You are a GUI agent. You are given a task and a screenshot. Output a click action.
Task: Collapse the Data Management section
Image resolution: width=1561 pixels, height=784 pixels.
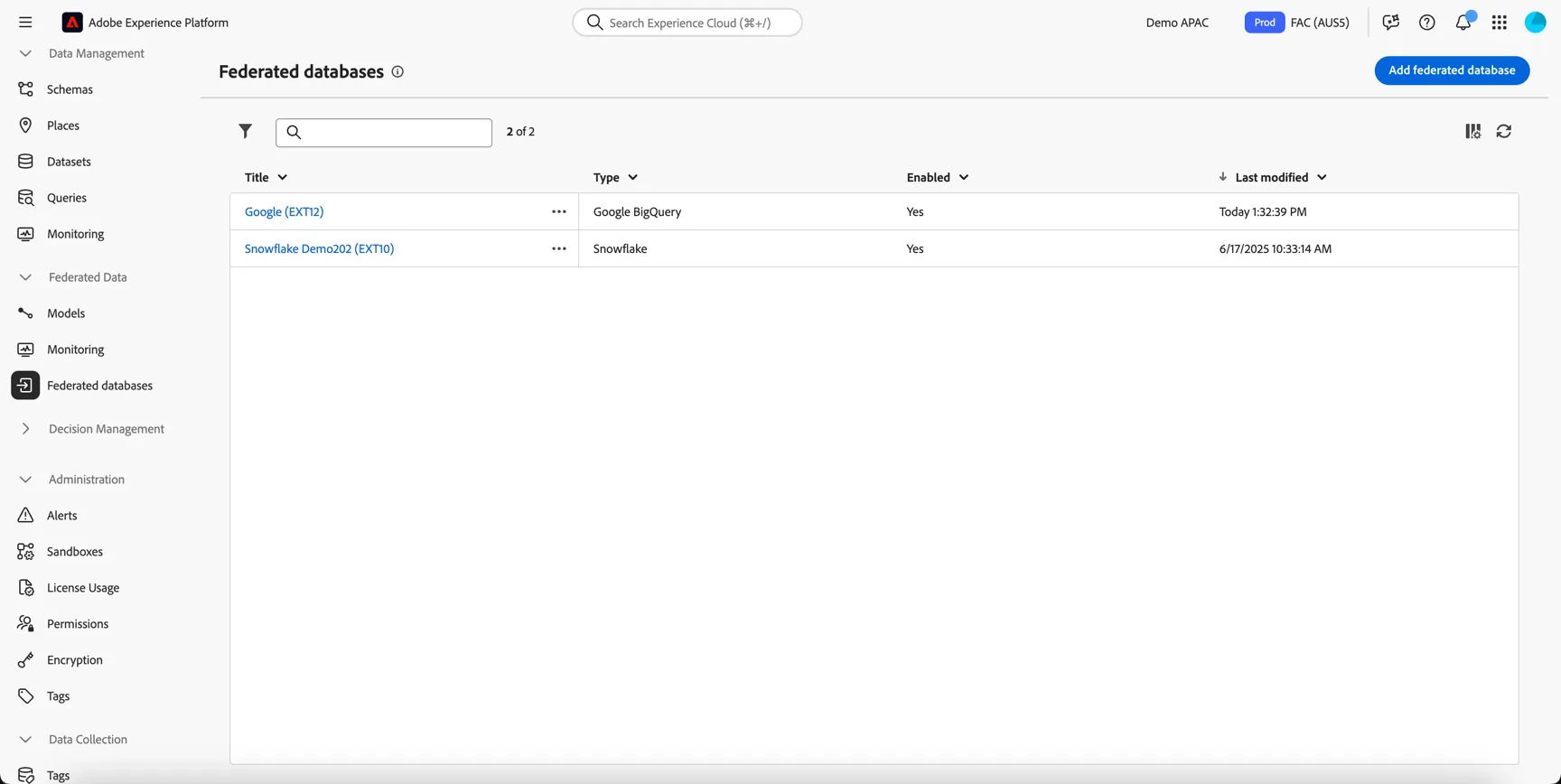point(25,53)
